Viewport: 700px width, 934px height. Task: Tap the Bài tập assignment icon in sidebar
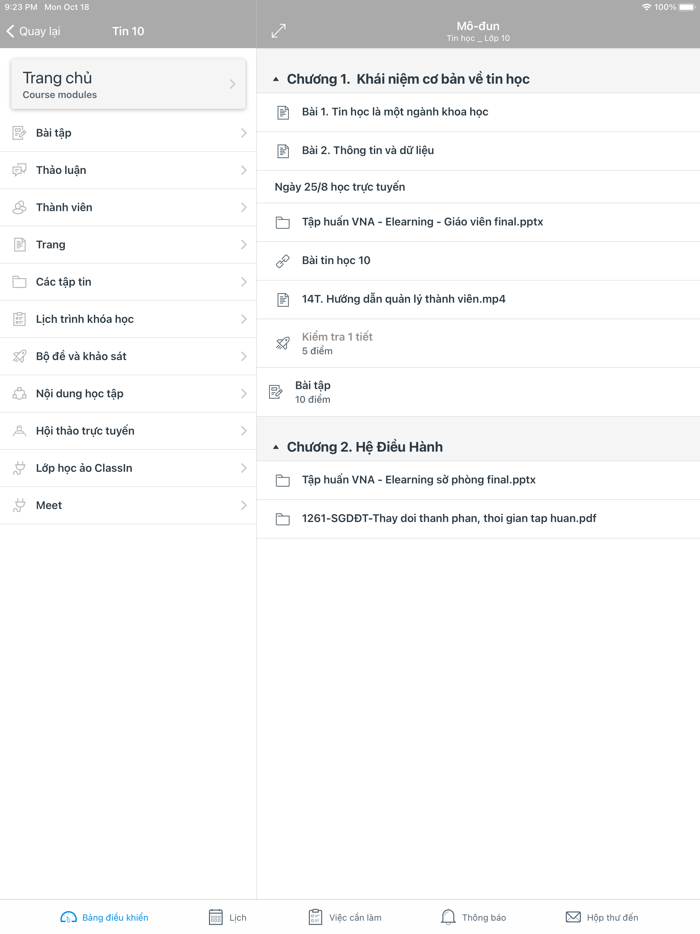tap(19, 133)
